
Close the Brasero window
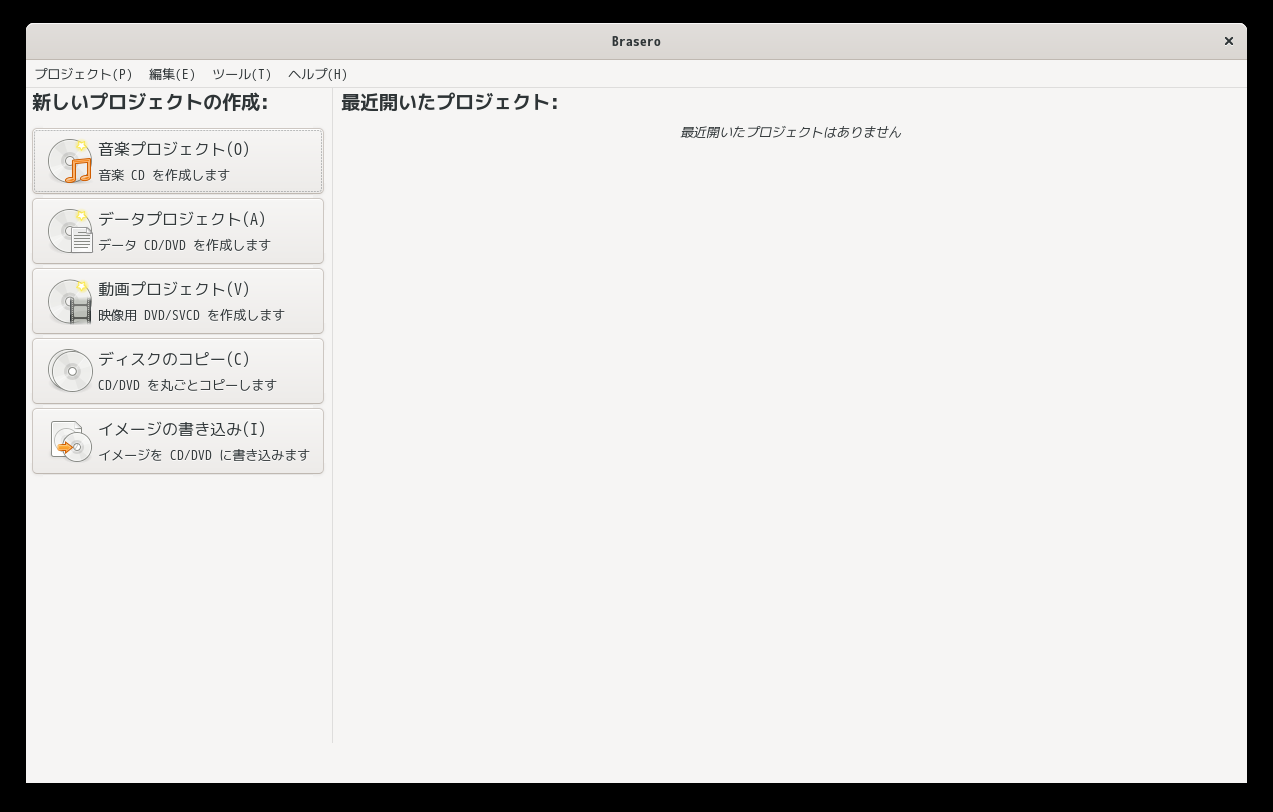1229,41
